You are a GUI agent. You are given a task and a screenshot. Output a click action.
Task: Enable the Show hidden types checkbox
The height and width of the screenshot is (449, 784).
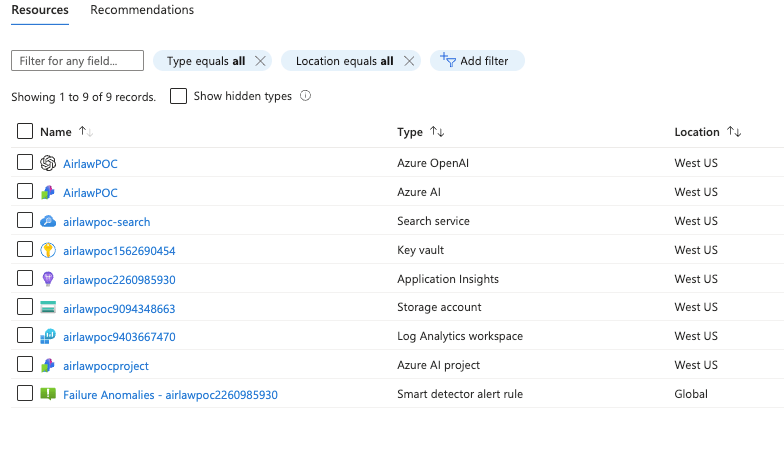click(178, 97)
